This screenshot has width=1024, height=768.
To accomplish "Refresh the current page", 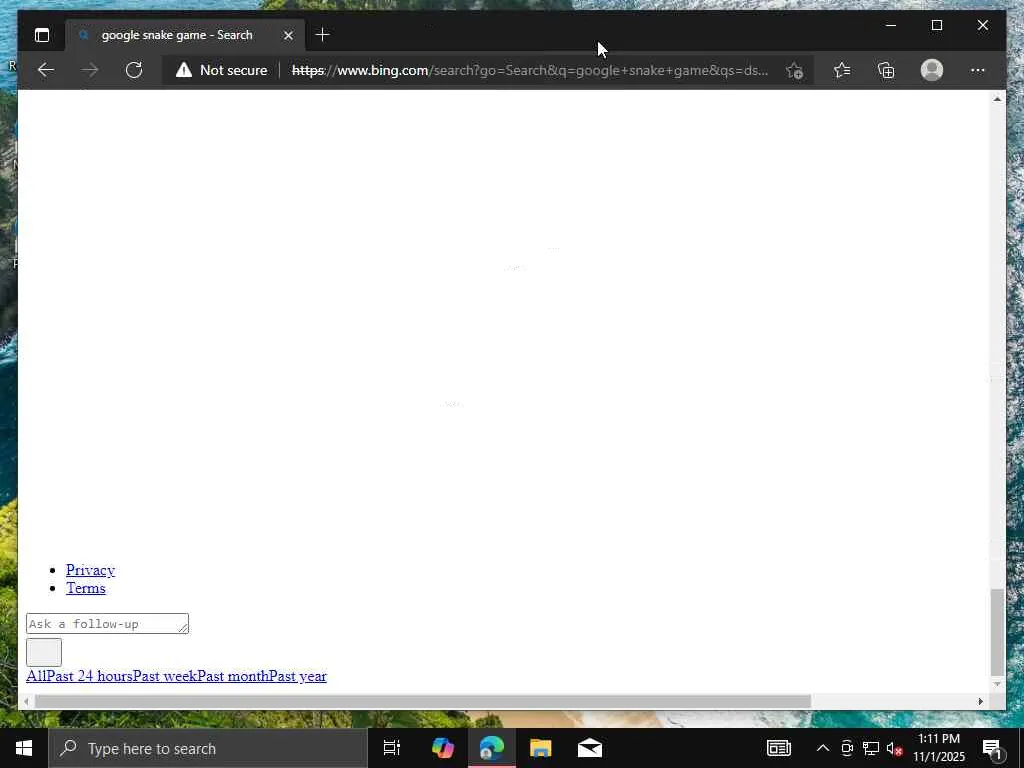I will 134,70.
